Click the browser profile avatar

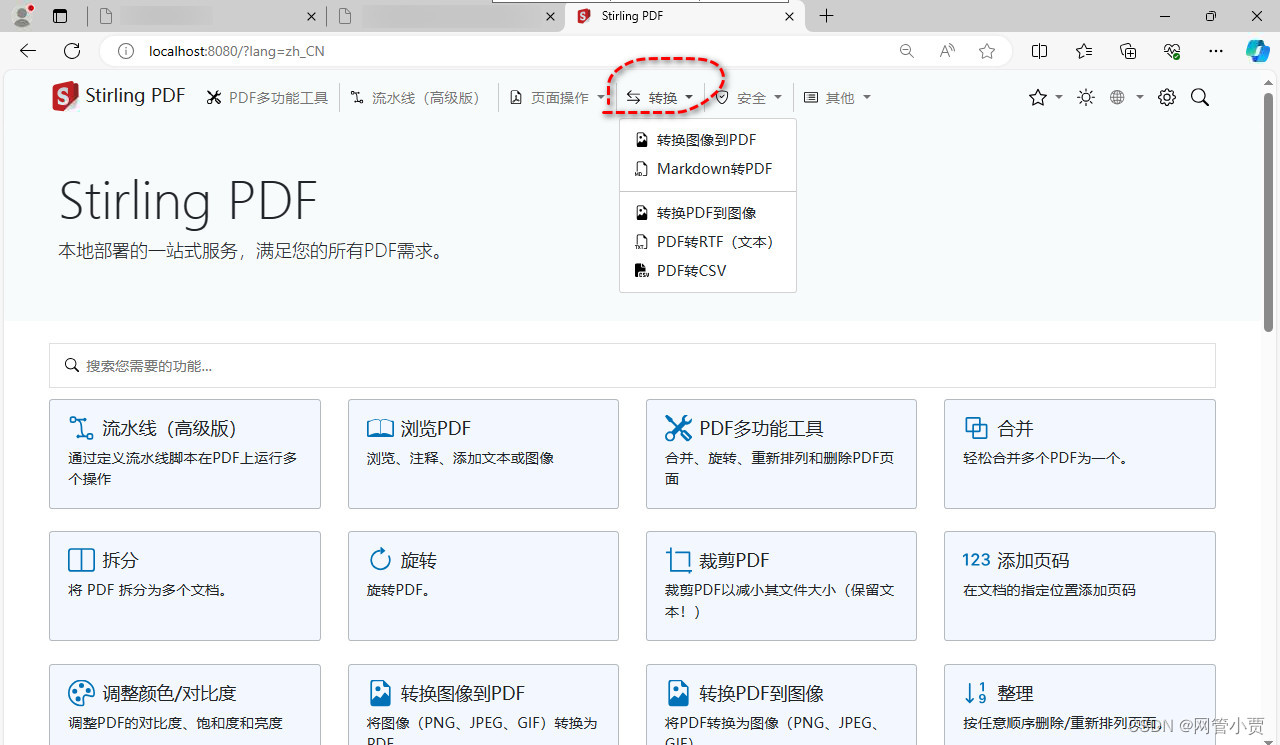click(22, 16)
